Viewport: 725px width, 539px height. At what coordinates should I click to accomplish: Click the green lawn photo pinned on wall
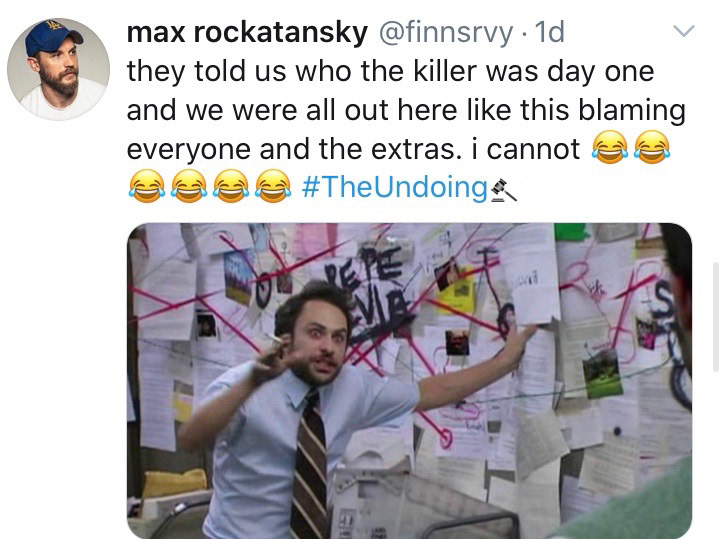tap(601, 374)
